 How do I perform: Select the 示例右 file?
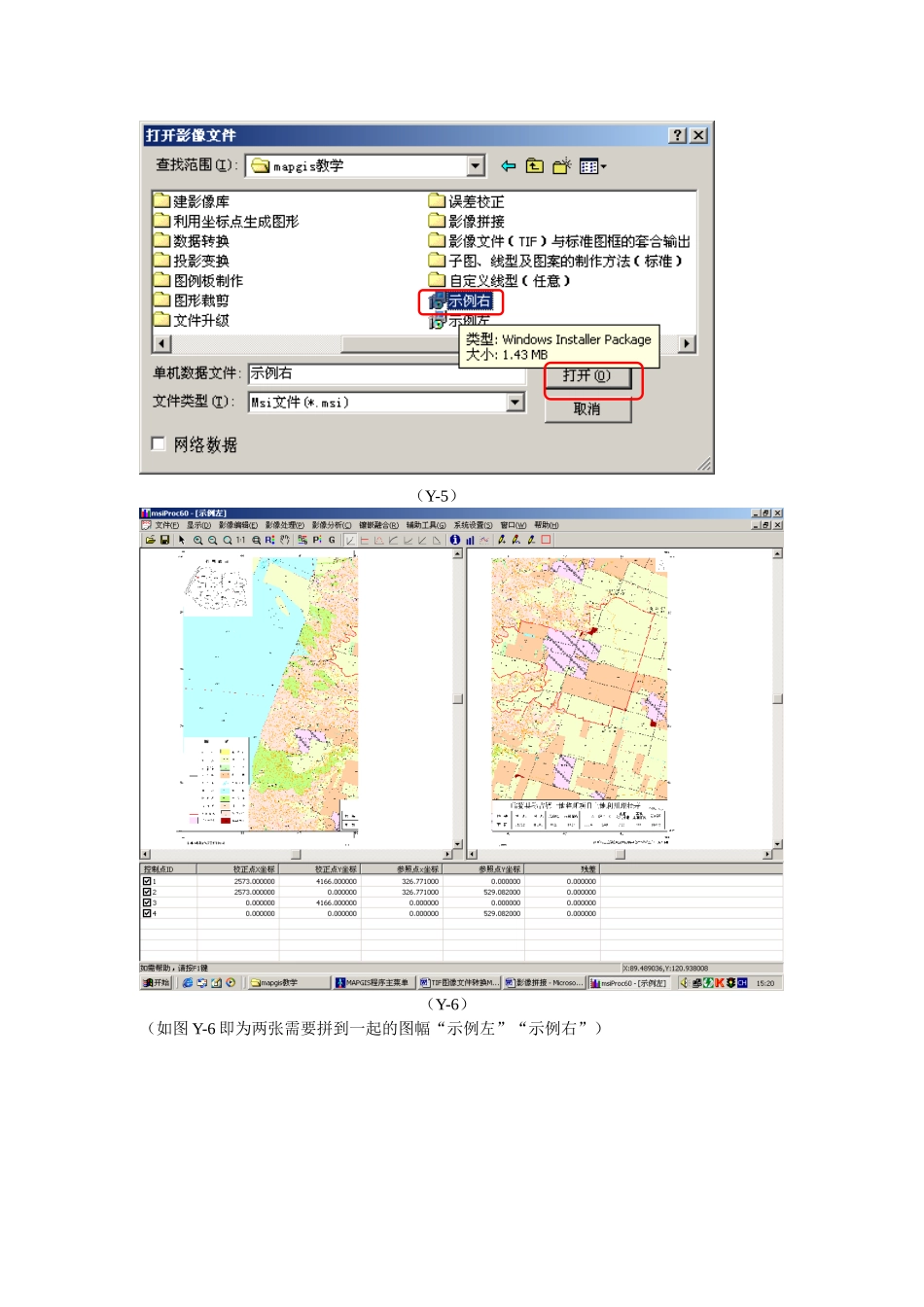point(460,301)
